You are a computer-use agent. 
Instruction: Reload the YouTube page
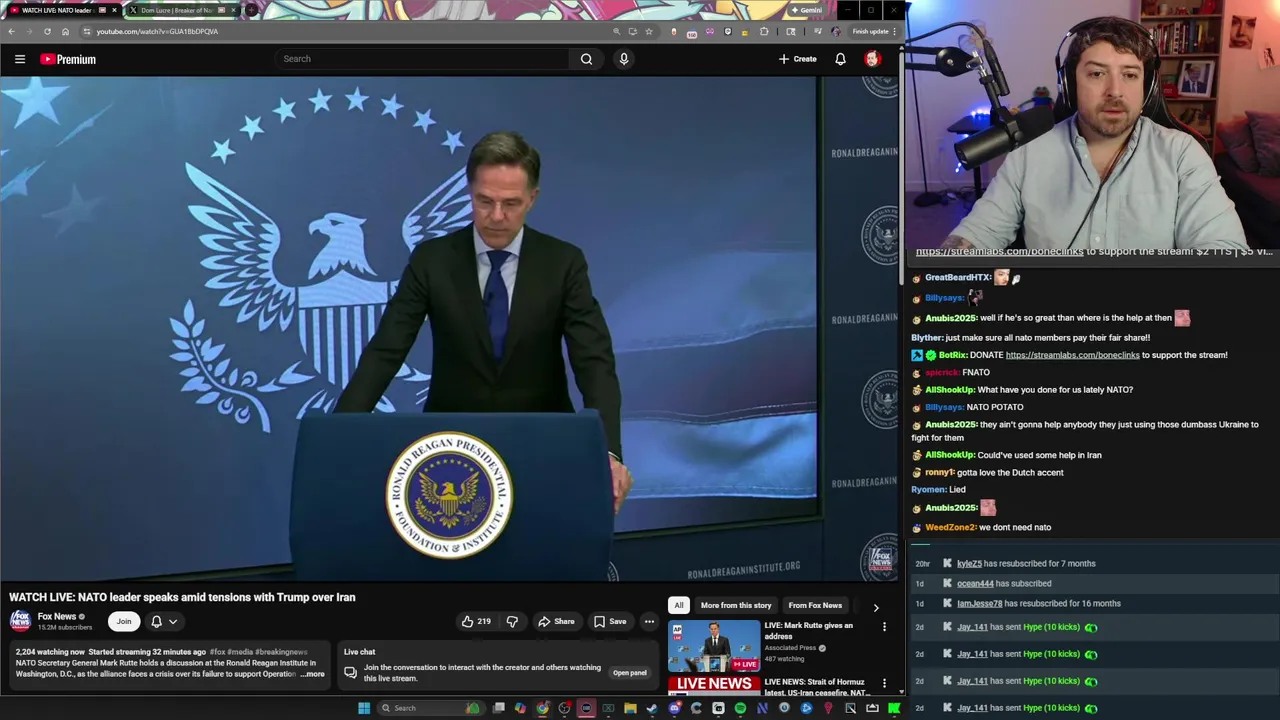pos(47,31)
